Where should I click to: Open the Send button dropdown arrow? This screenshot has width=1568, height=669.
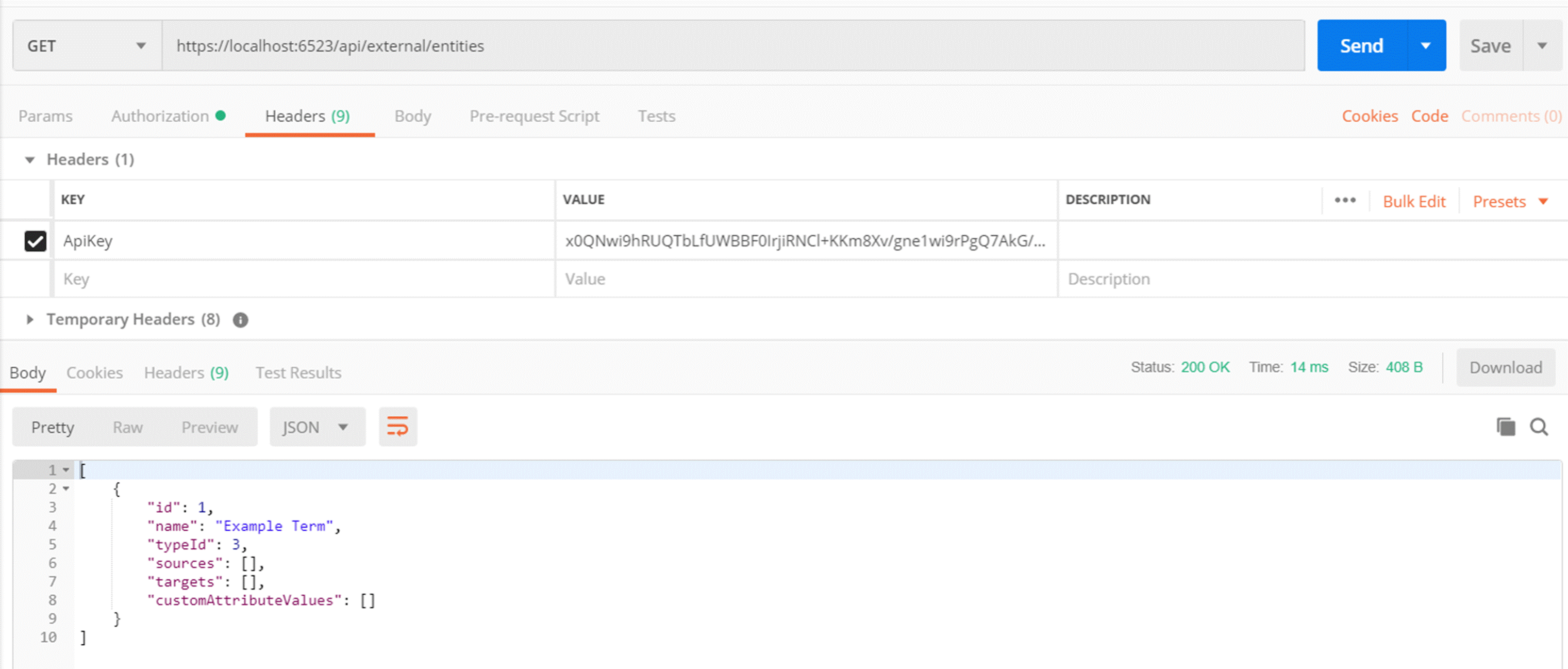(x=1426, y=46)
